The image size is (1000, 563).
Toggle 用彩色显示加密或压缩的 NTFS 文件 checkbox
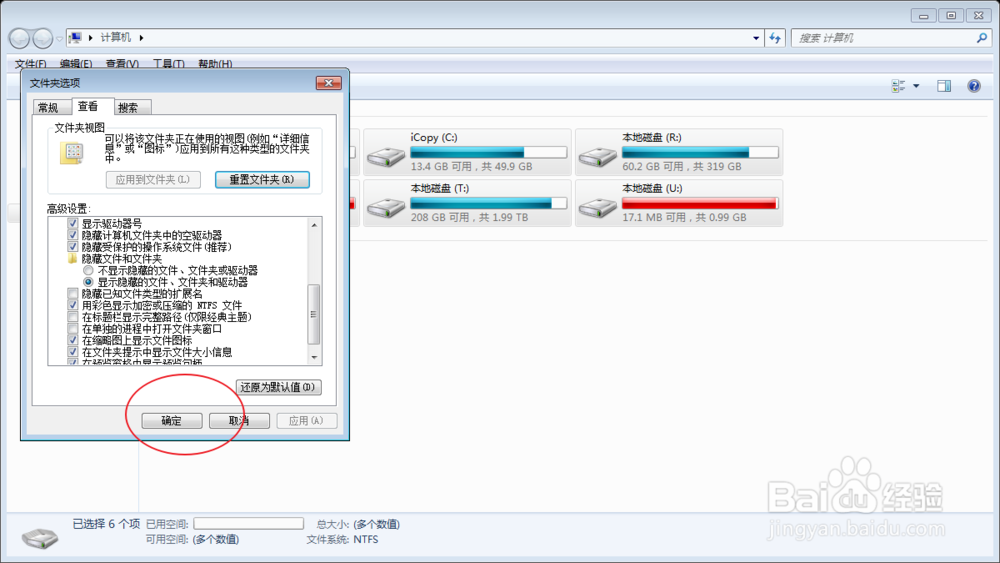click(73, 305)
